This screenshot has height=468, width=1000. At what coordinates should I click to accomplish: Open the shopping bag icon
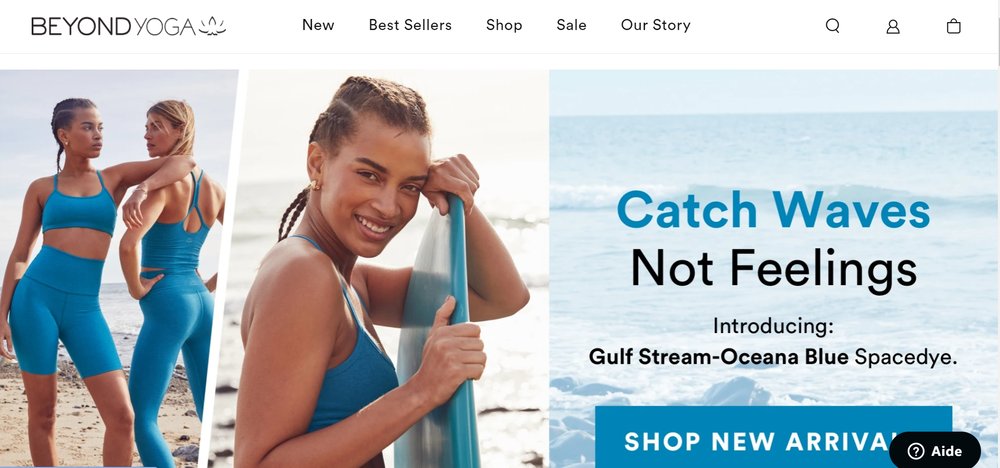tap(953, 26)
